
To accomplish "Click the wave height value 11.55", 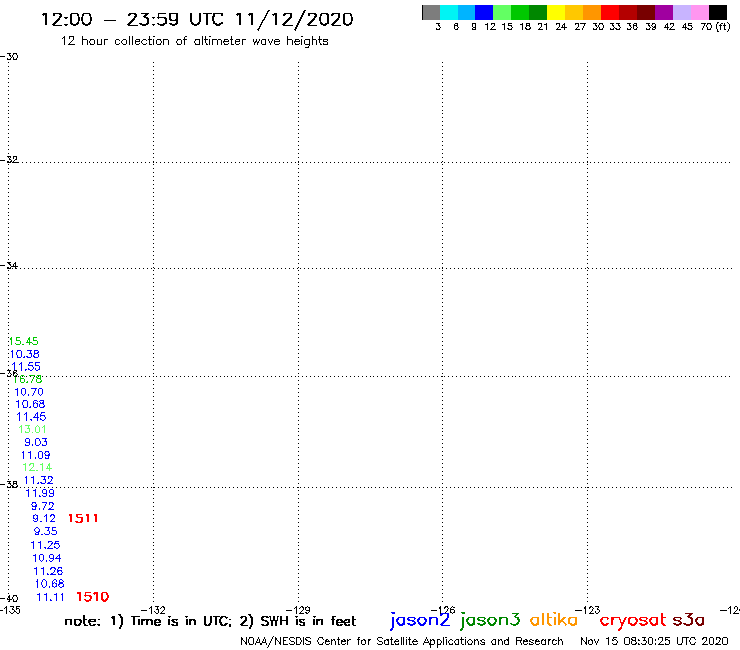I will coord(26,367).
